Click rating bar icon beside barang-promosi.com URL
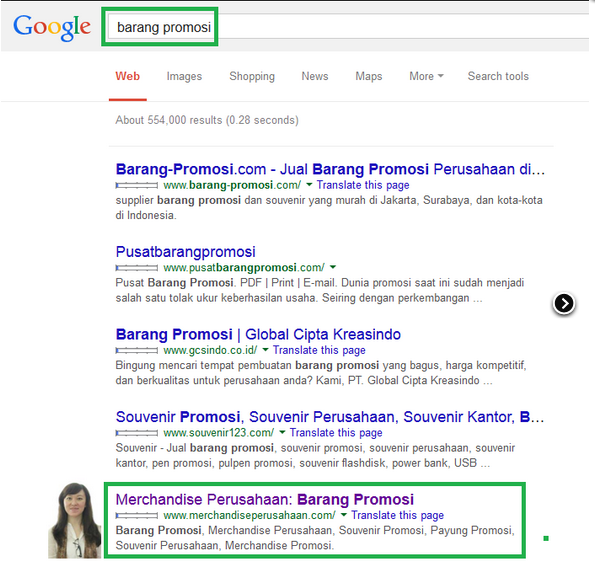The height and width of the screenshot is (573, 595). pos(137,185)
